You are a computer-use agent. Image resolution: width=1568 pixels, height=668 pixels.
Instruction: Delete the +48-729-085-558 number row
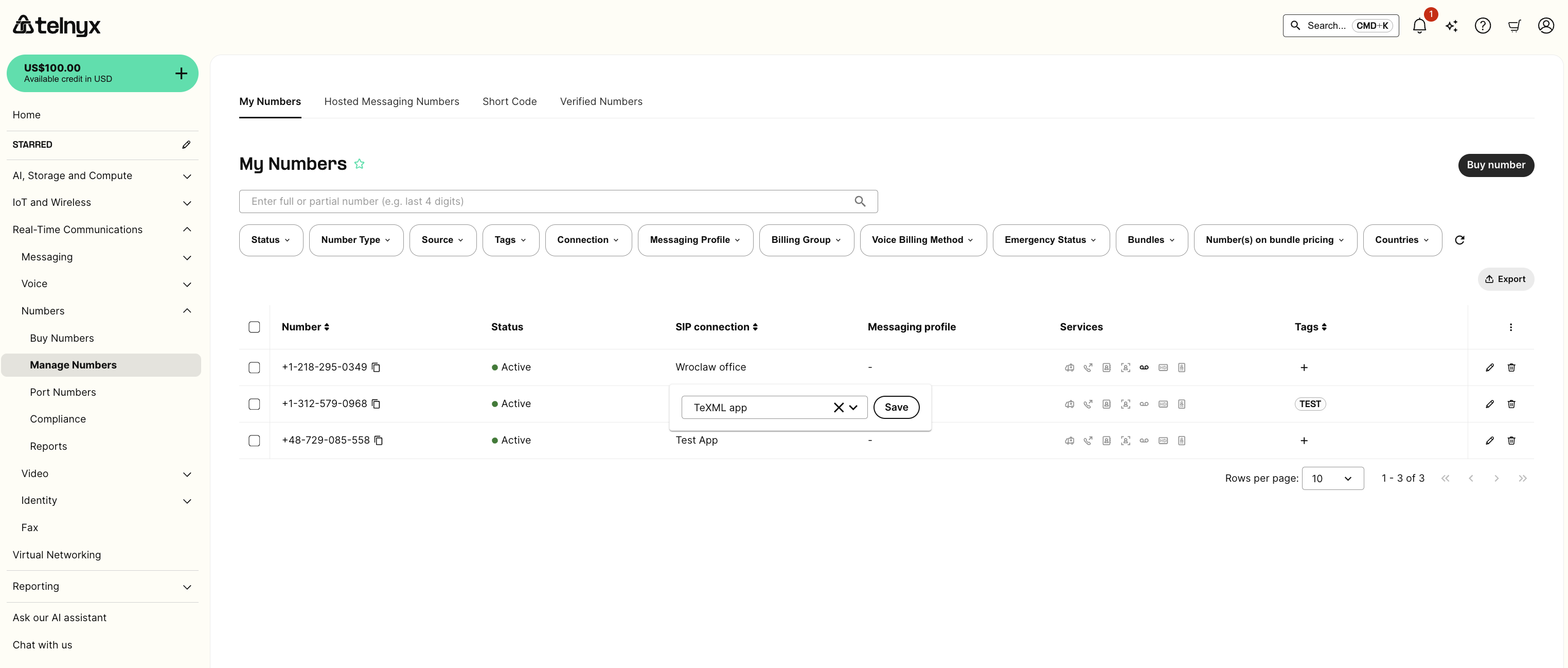tap(1511, 440)
